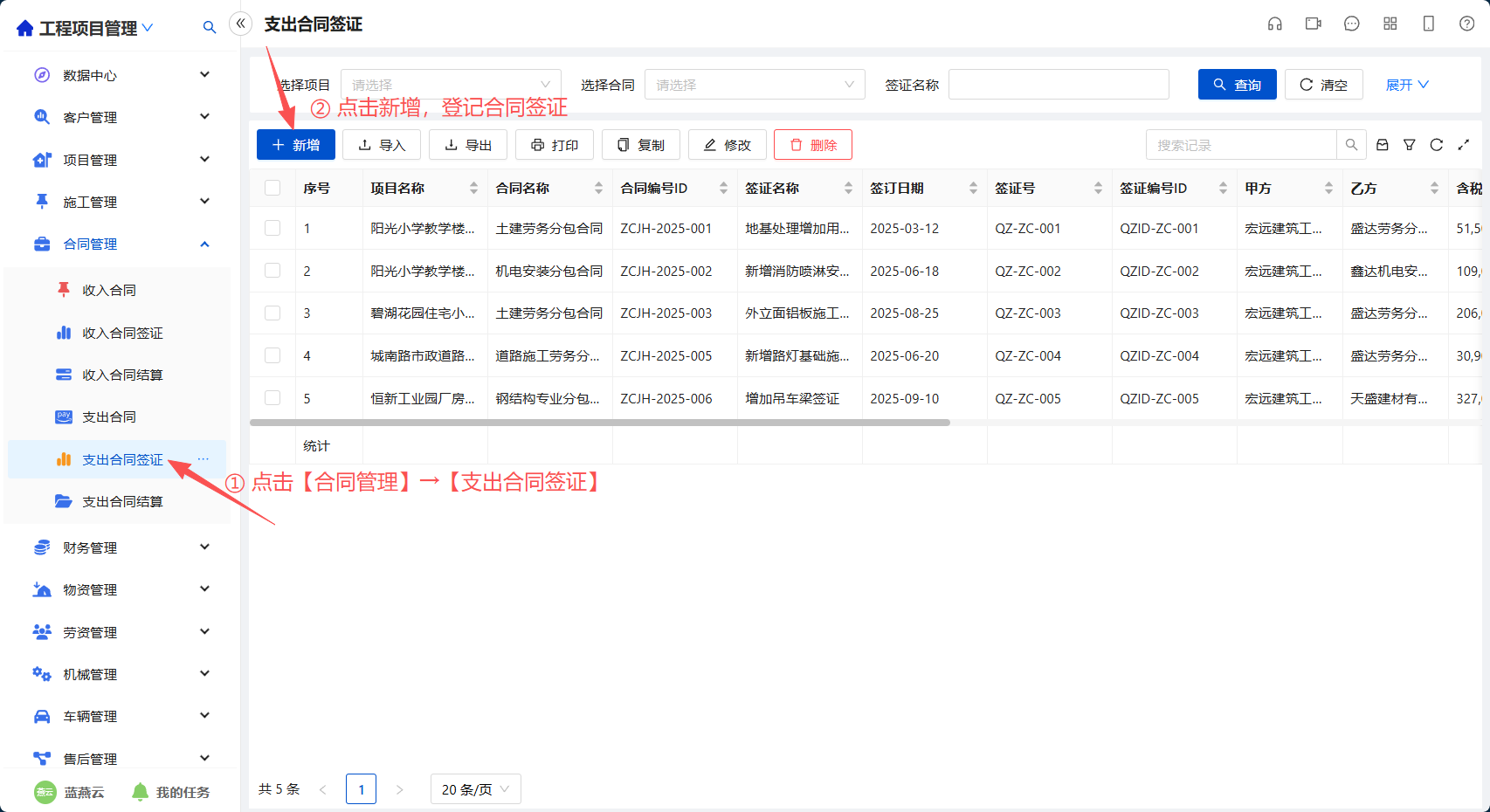The width and height of the screenshot is (1490, 812).
Task: Expand the 客户管理 menu
Action: coord(121,117)
